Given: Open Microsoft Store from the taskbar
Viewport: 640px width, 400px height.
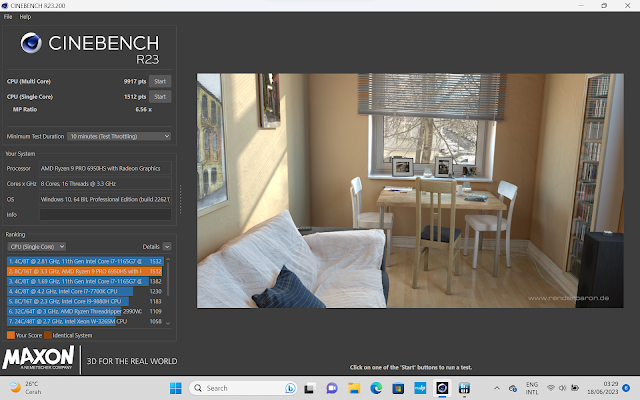Looking at the screenshot, I should pos(398,388).
